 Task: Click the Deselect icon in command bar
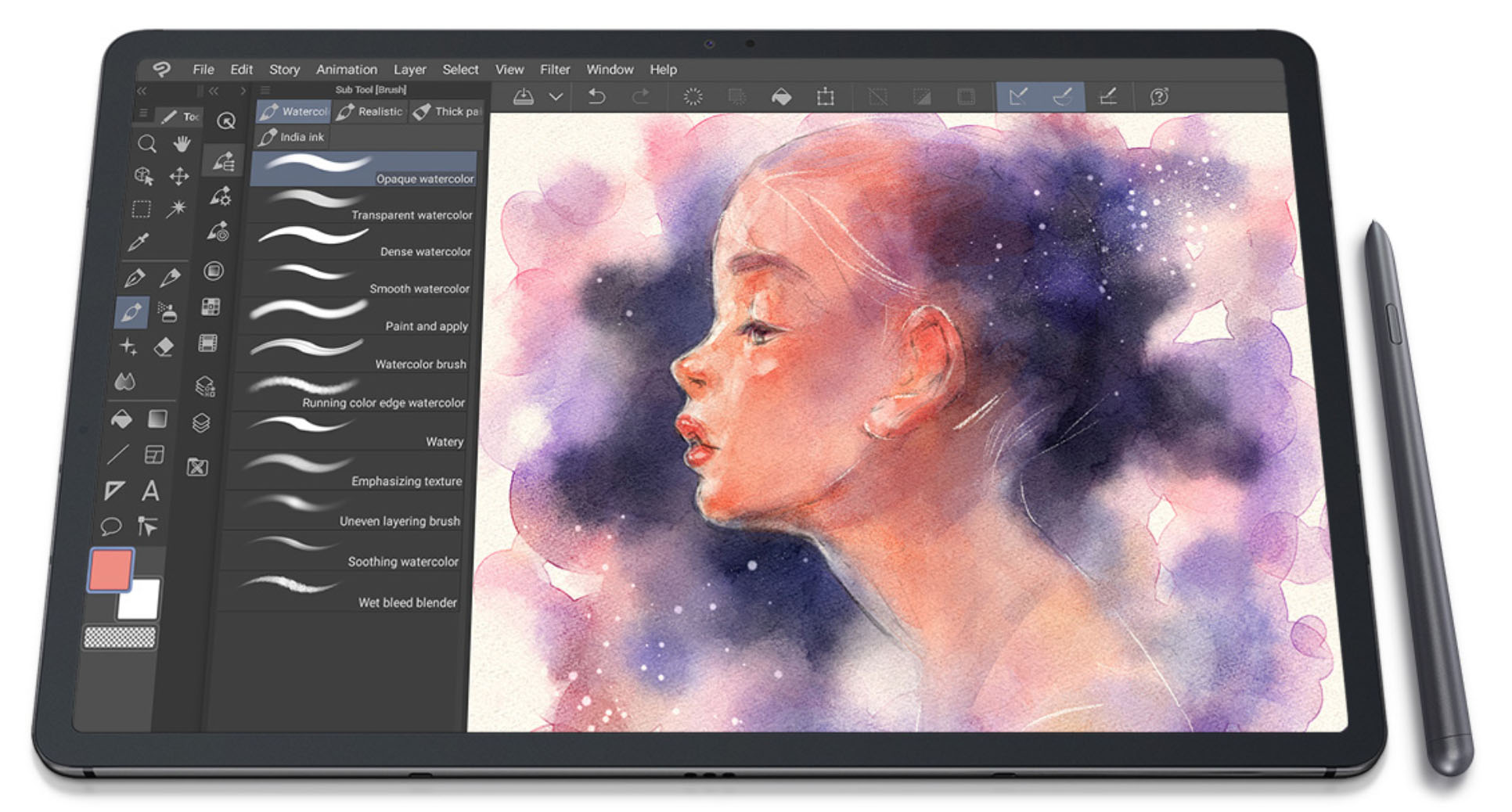878,97
